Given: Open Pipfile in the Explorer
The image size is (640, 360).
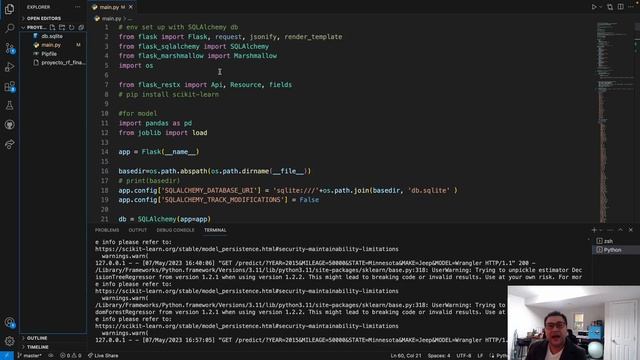Looking at the screenshot, I should click(49, 54).
